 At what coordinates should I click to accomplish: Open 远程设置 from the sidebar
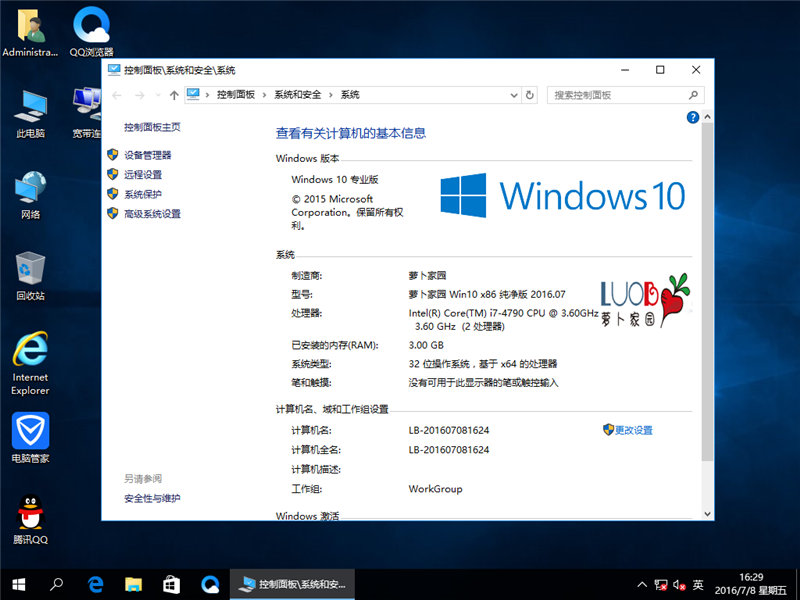click(x=143, y=174)
